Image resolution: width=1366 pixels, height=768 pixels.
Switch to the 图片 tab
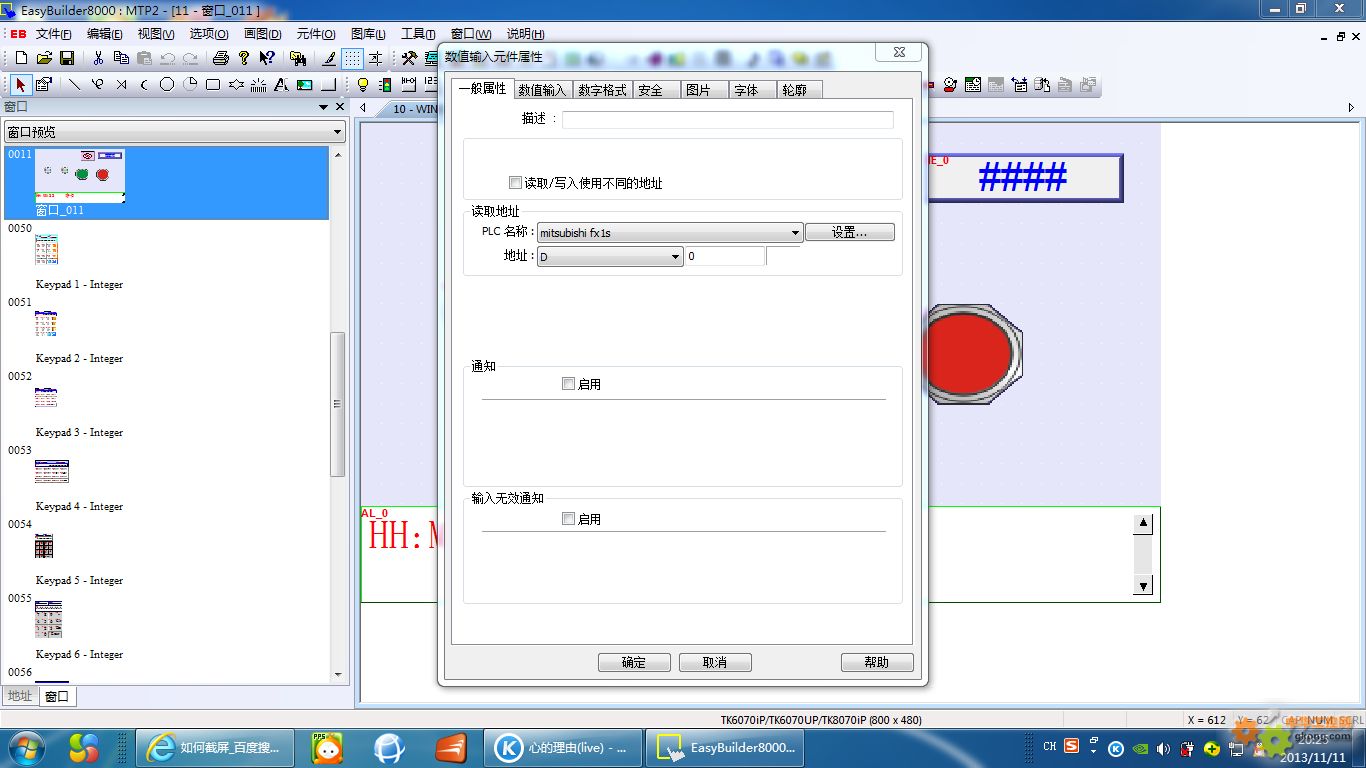[x=705, y=90]
